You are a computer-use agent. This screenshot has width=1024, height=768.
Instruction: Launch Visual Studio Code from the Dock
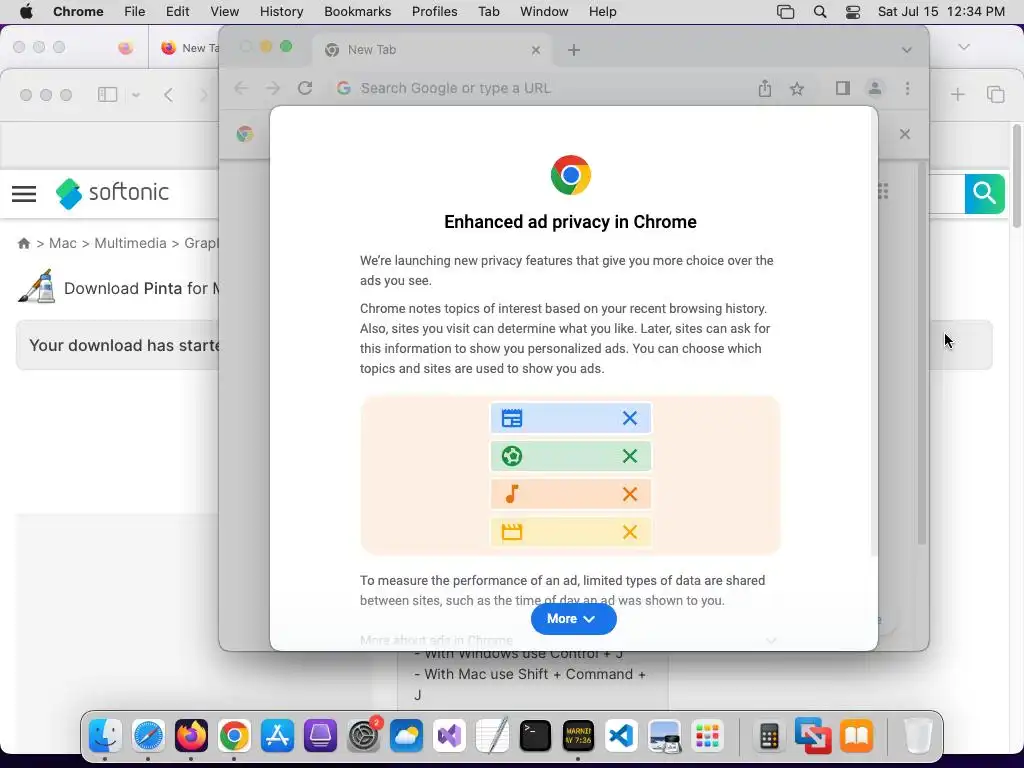coord(621,736)
